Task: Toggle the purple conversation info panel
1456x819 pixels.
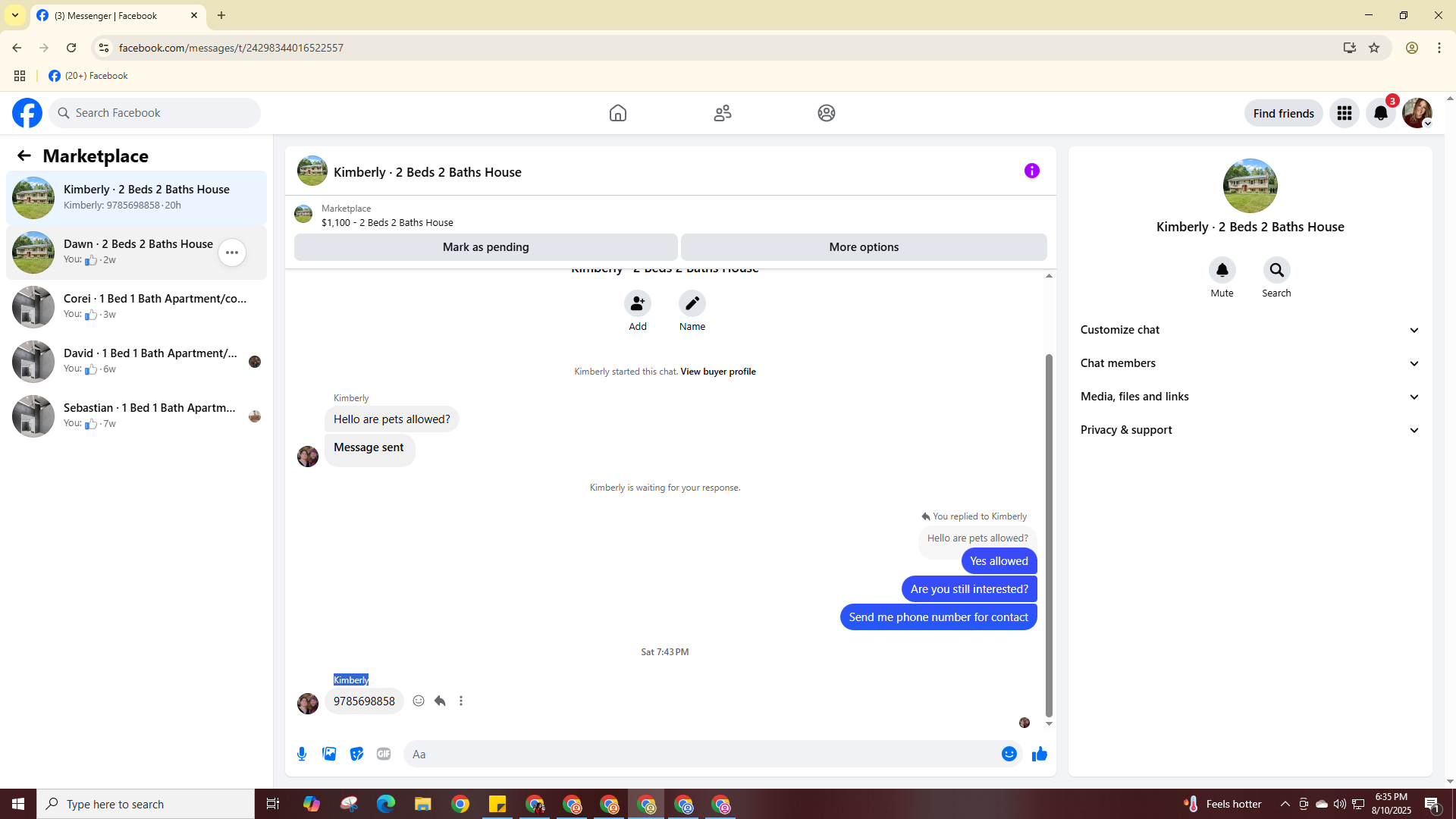Action: (1031, 171)
